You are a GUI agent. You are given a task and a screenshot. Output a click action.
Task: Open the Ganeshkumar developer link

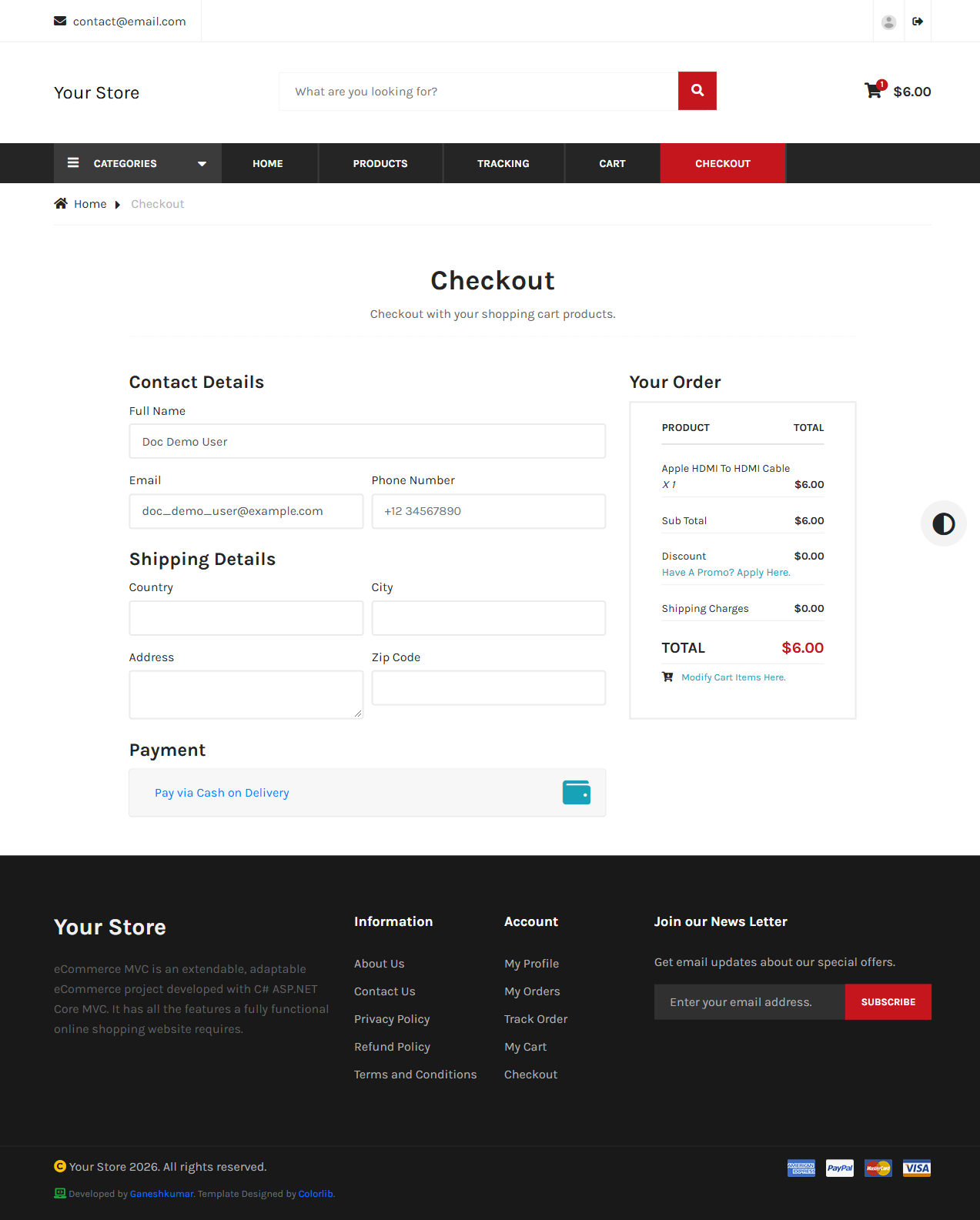click(162, 1194)
